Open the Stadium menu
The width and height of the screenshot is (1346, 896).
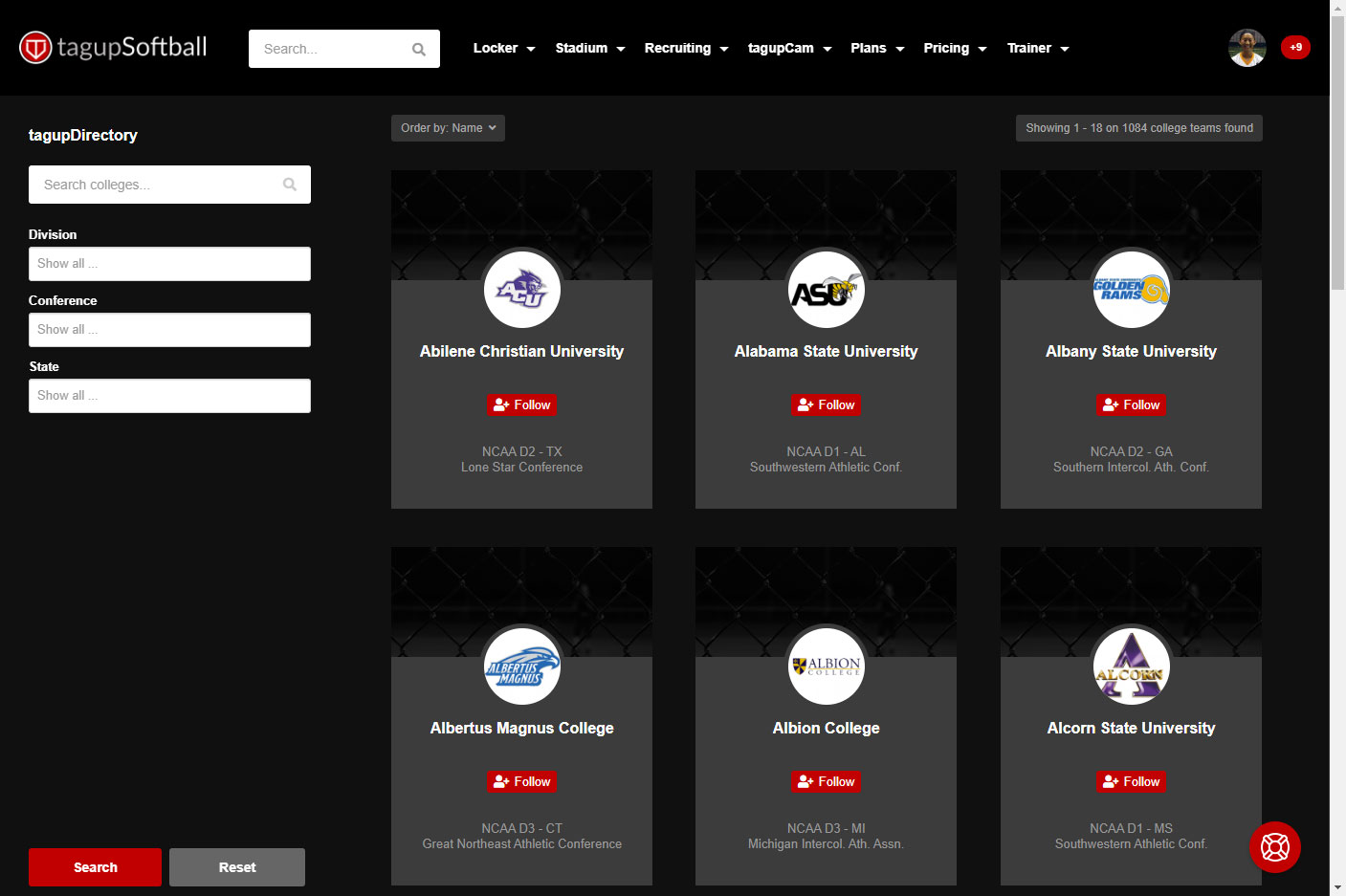[589, 48]
